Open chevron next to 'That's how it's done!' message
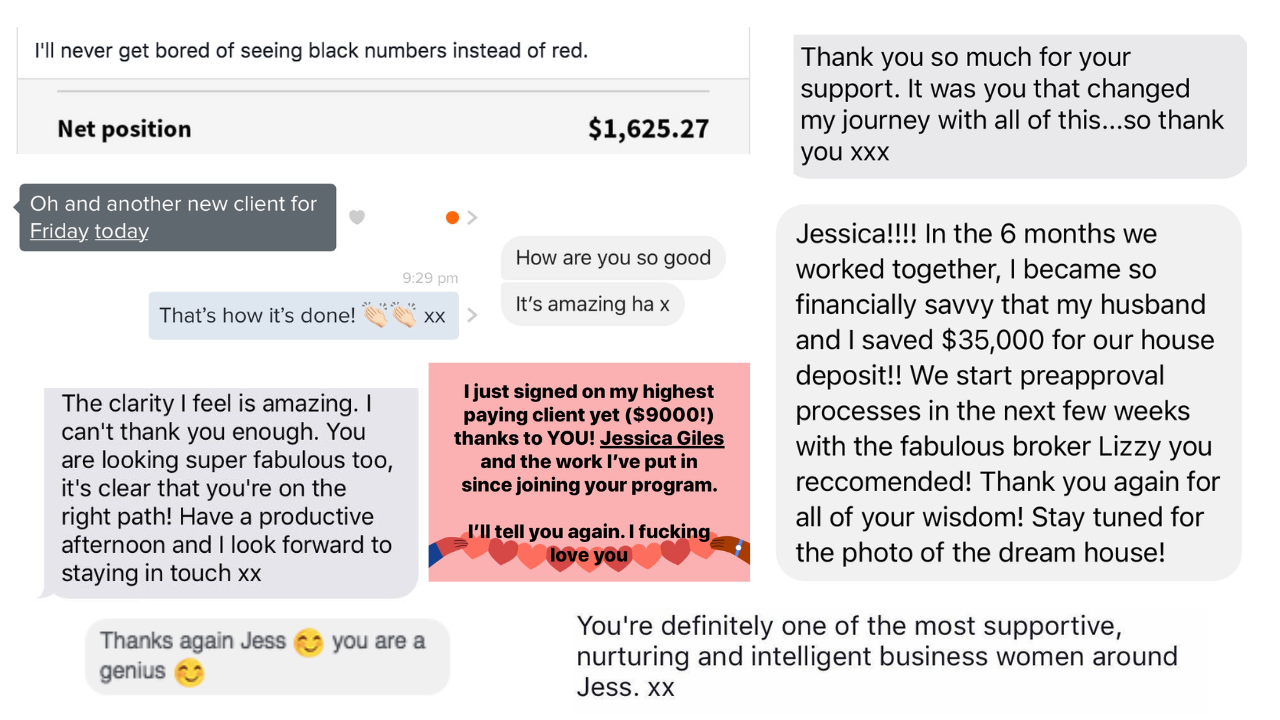 click(x=473, y=315)
